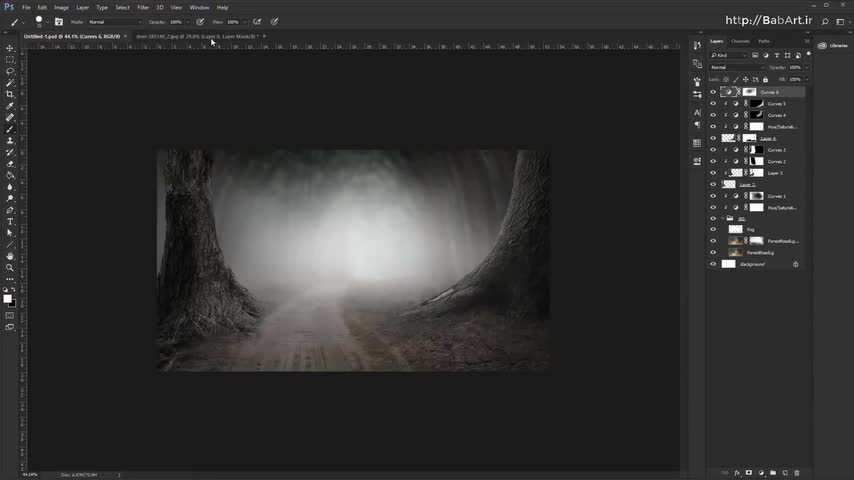
Task: Add a layer style with fx button
Action: tap(737, 473)
